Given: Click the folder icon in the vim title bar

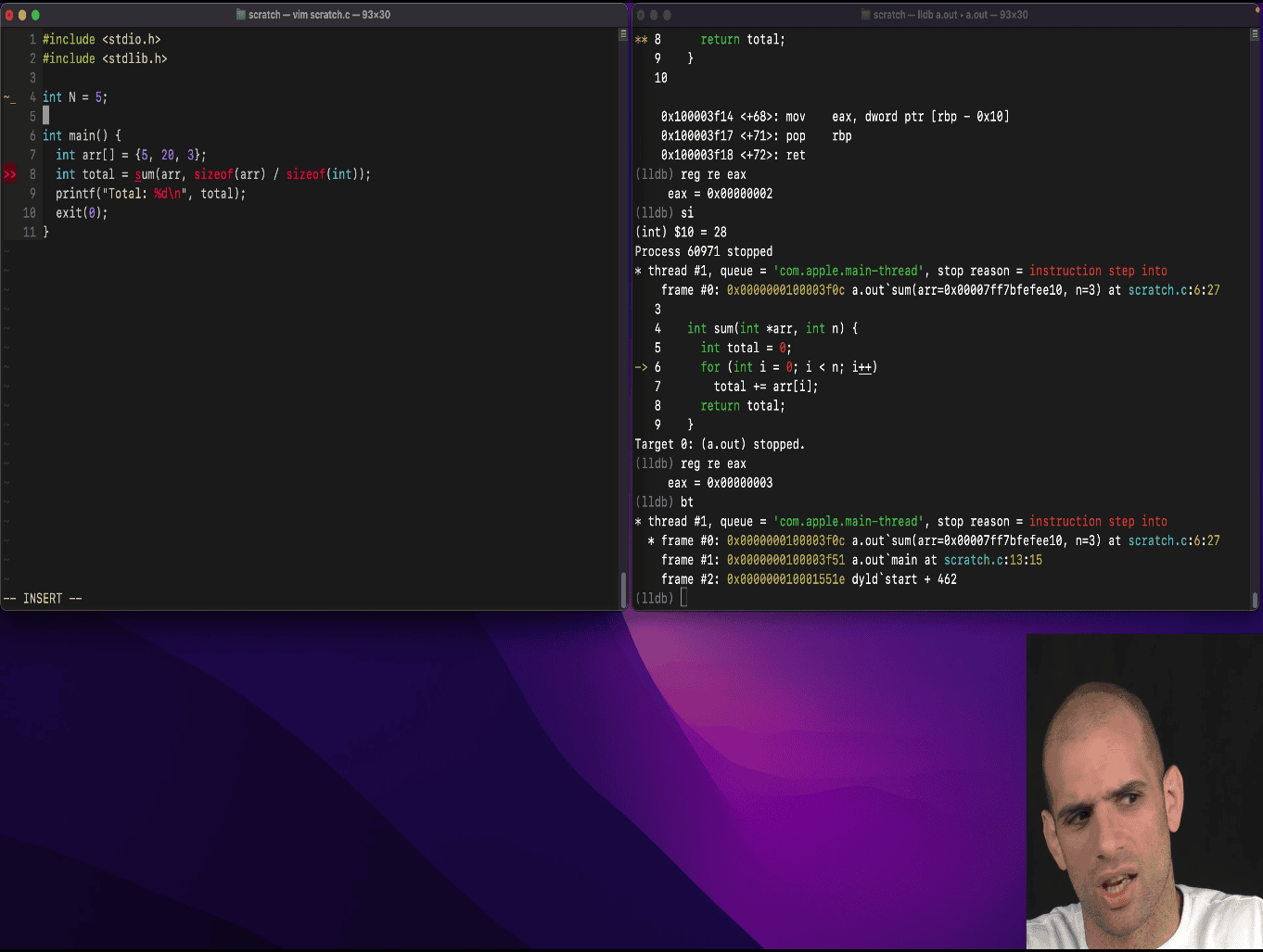Looking at the screenshot, I should click(x=241, y=15).
